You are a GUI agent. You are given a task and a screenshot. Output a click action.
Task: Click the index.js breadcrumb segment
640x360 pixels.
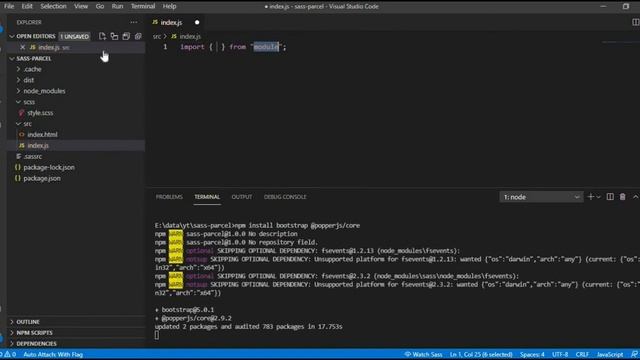point(190,36)
